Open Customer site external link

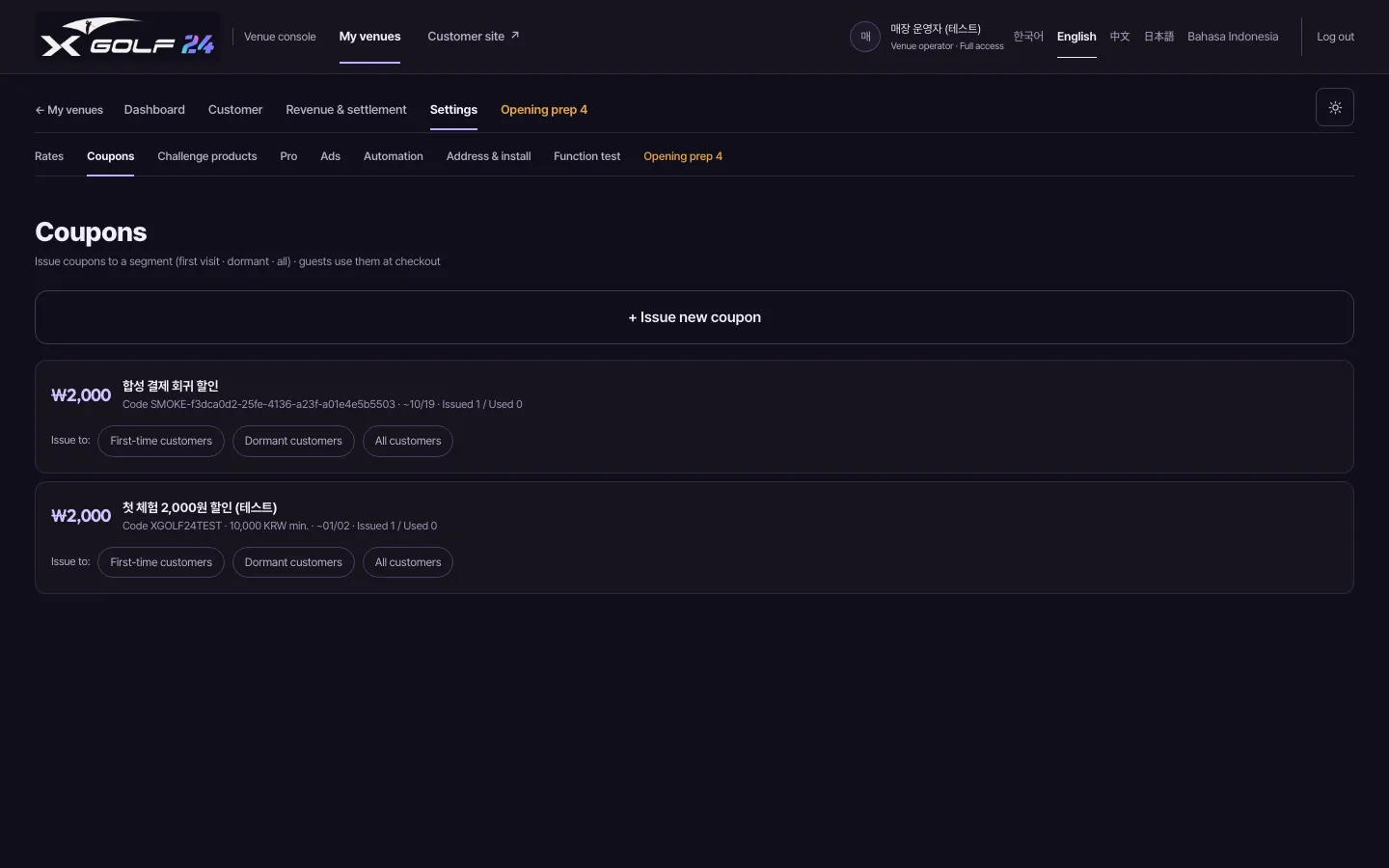point(474,37)
